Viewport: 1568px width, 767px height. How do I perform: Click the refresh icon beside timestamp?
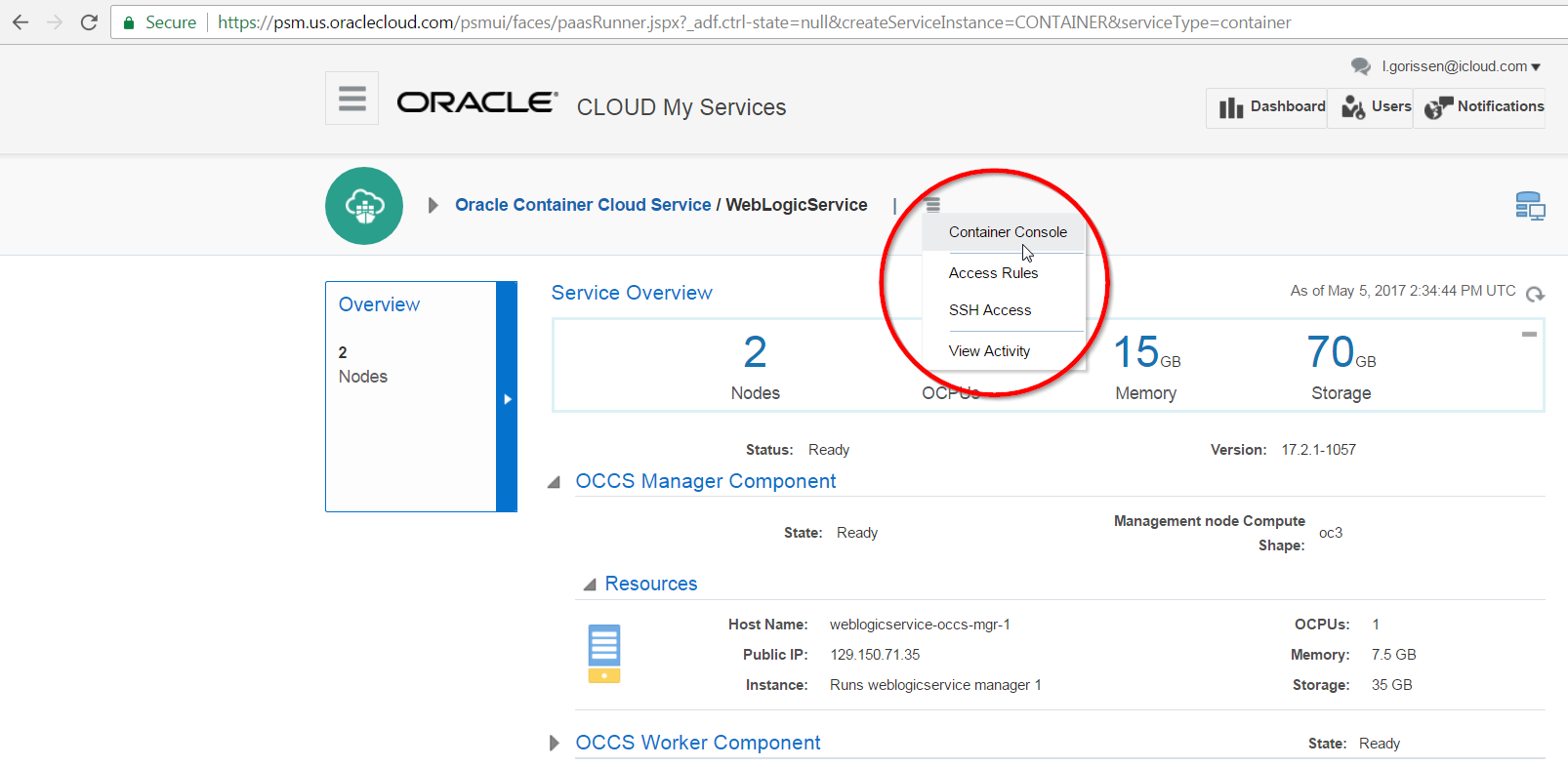(1535, 294)
